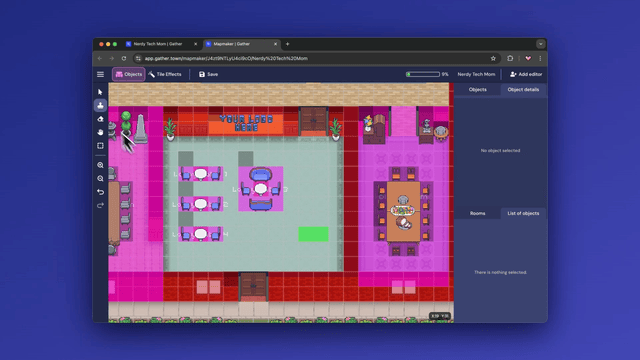Bookmark this page with the star

(x=493, y=58)
